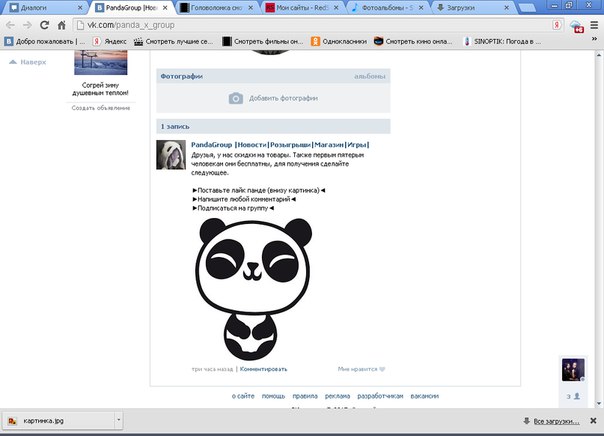Click the Наверх scroll-to-top button
Image resolution: width=604 pixels, height=436 pixels.
coord(28,62)
